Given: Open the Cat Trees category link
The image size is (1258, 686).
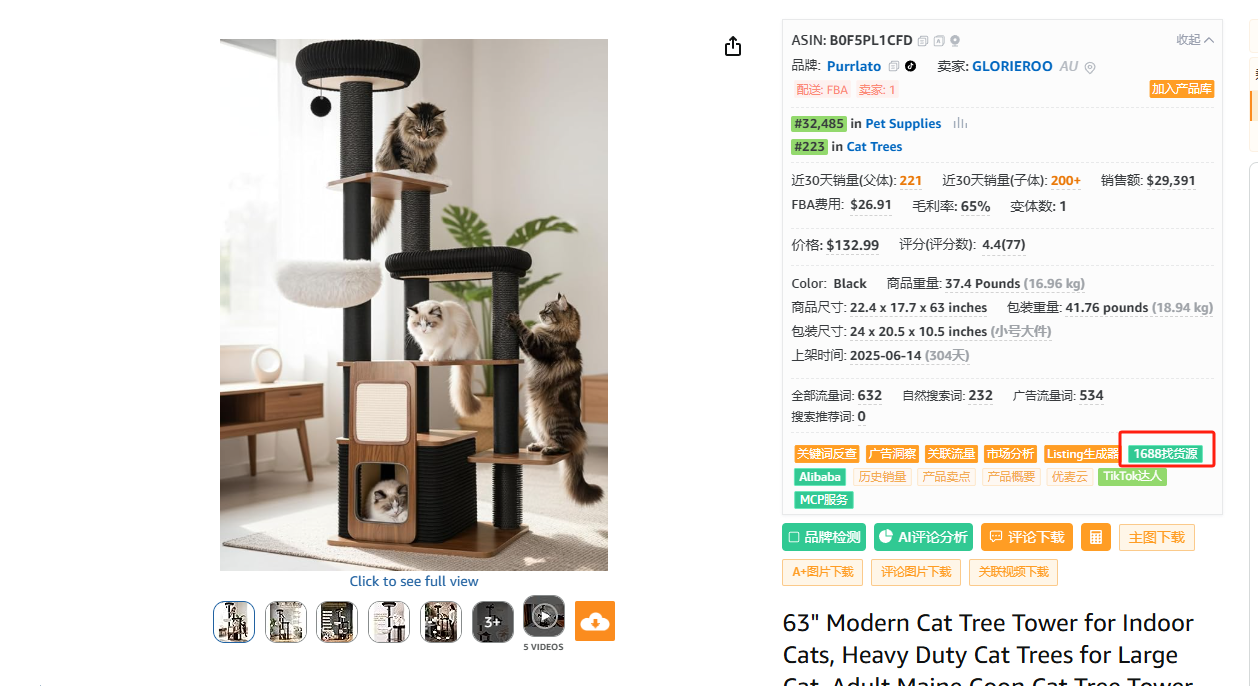Looking at the screenshot, I should point(874,146).
